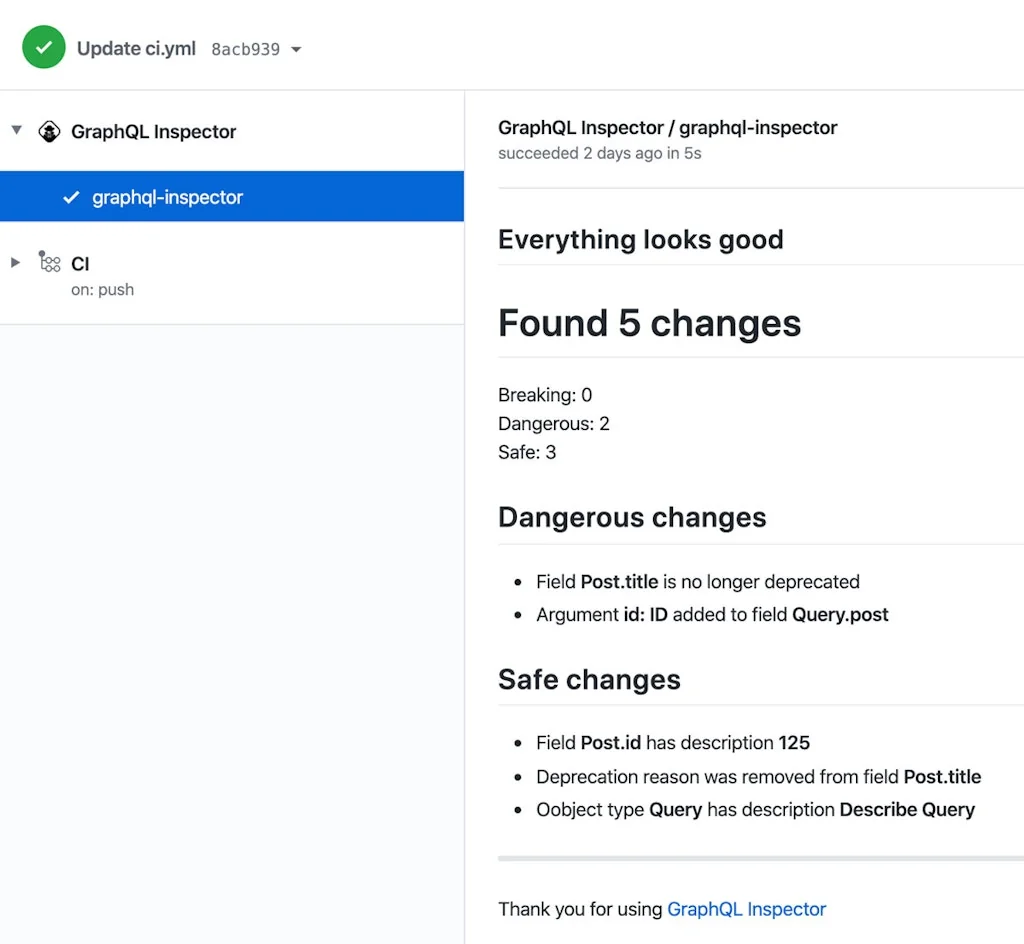Screen dimensions: 1024x944
Task: Click the on: push label under CI
Action: [x=101, y=289]
